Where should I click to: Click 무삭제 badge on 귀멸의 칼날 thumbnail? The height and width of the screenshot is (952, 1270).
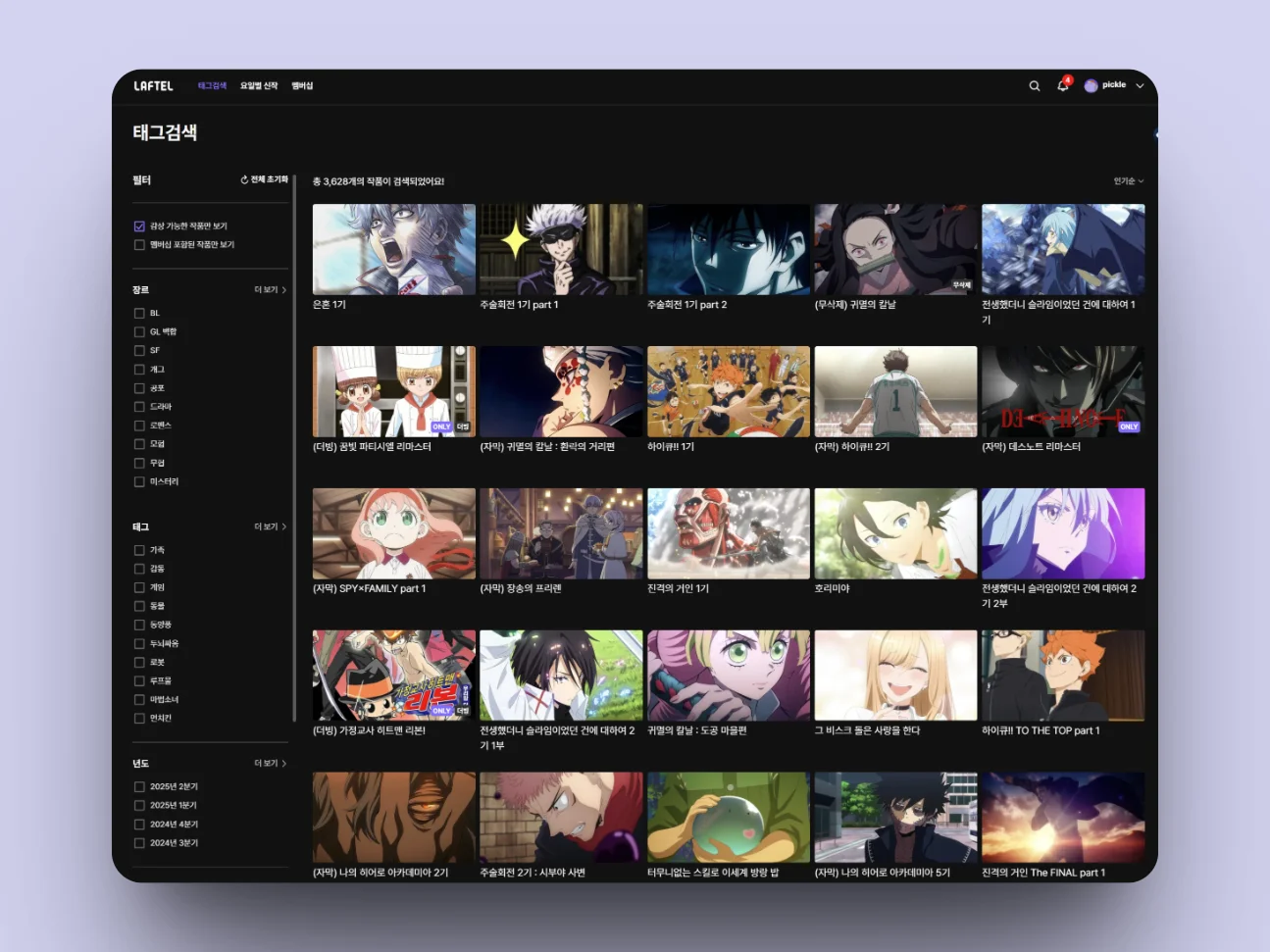coord(961,285)
